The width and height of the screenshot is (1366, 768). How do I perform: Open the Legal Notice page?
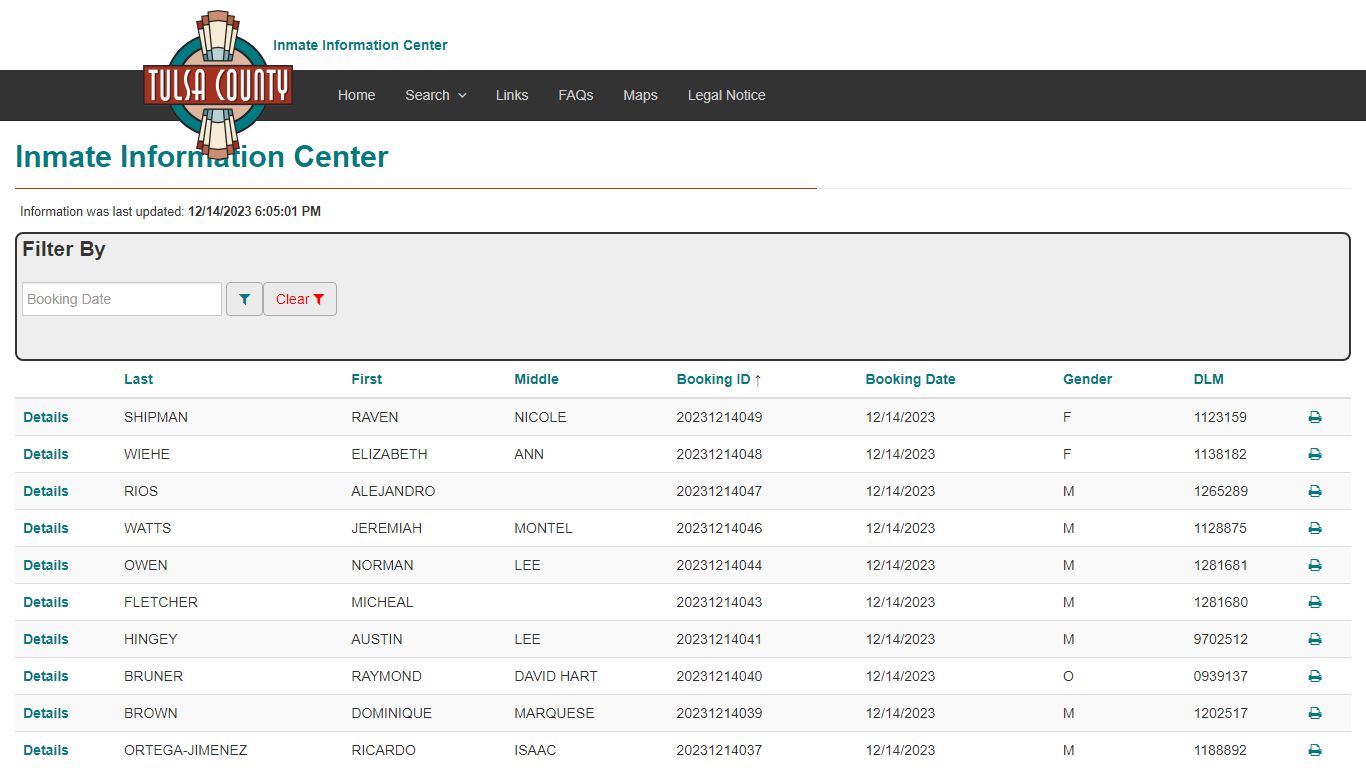(727, 95)
